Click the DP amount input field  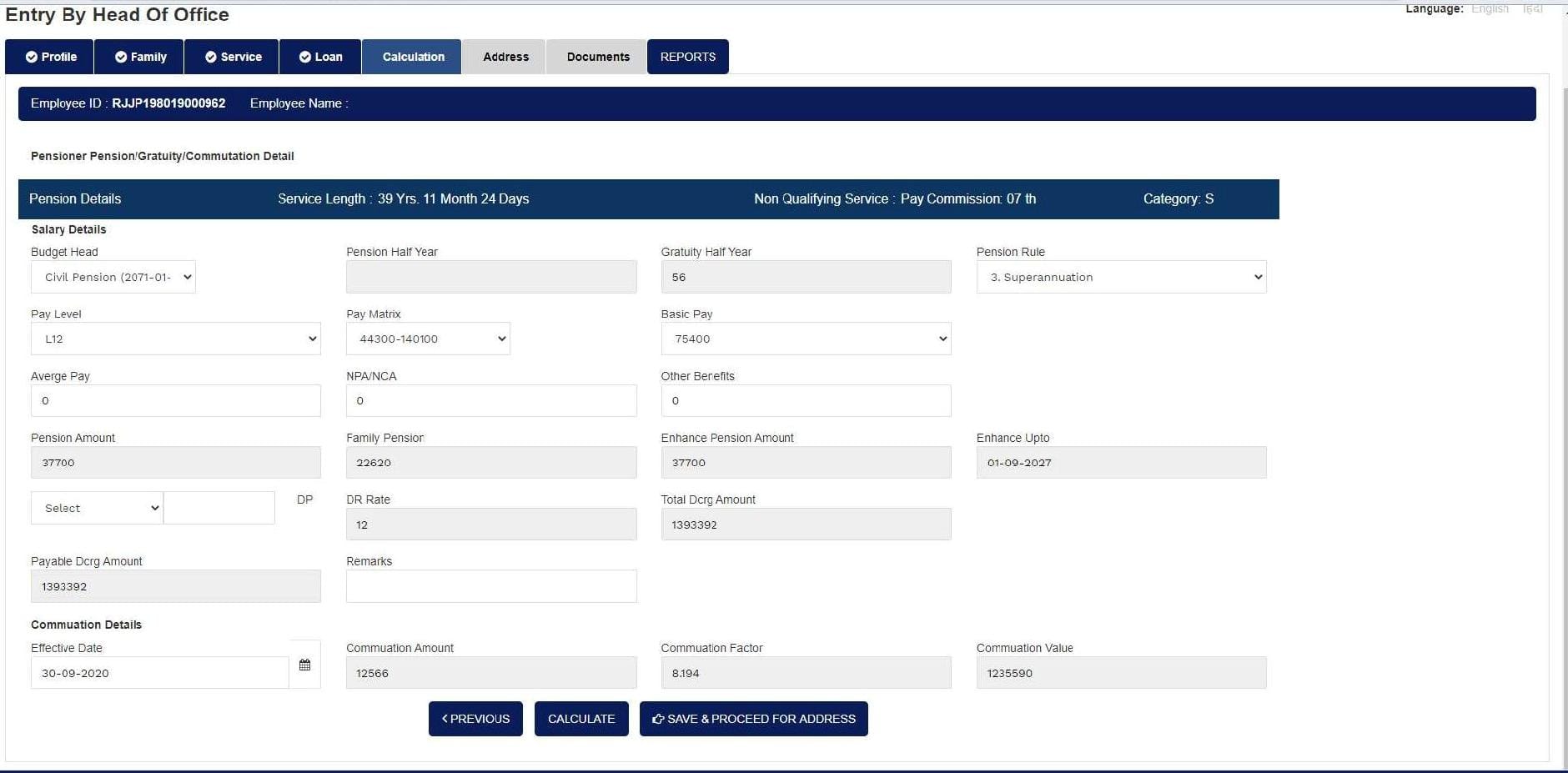[x=219, y=508]
